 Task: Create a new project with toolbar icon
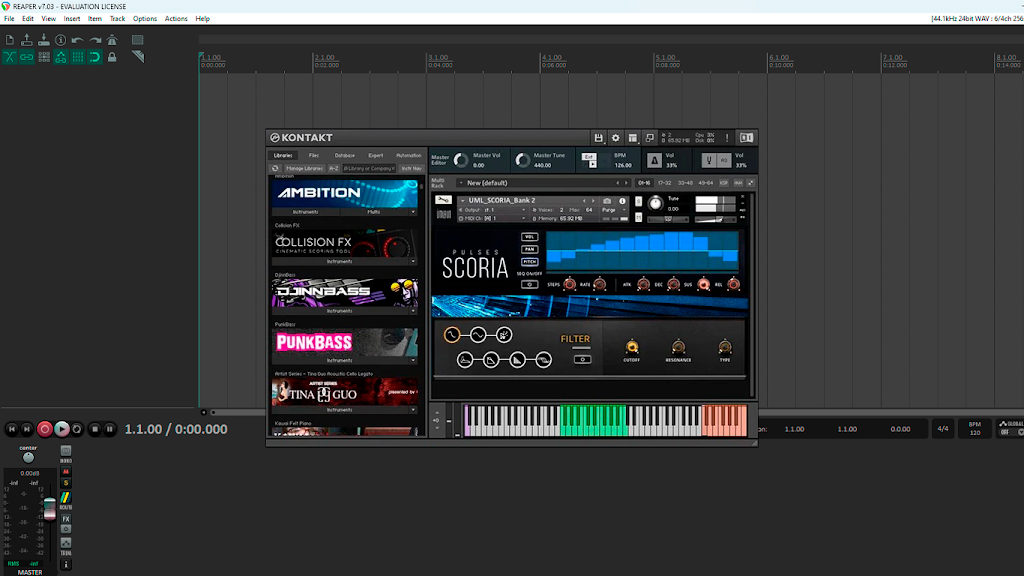click(10, 40)
